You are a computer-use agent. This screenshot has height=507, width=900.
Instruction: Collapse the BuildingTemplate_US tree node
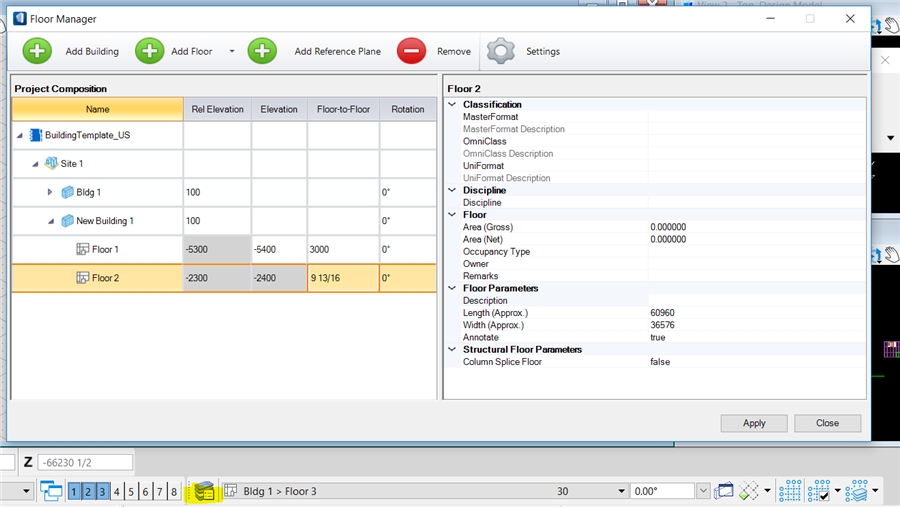pos(20,136)
